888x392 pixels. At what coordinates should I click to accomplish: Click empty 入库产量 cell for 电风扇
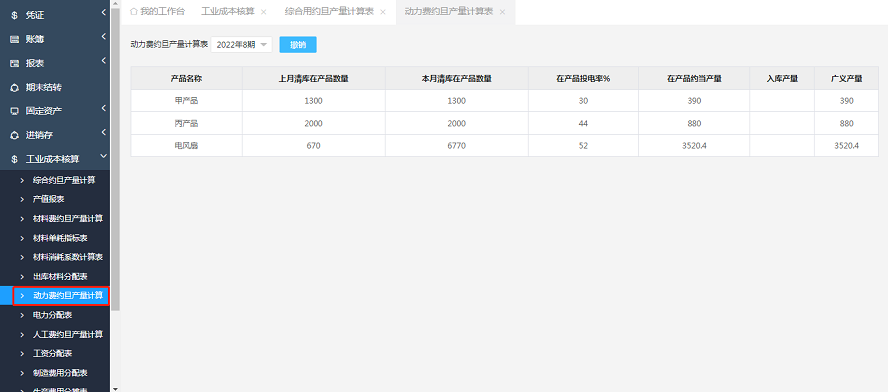click(782, 146)
